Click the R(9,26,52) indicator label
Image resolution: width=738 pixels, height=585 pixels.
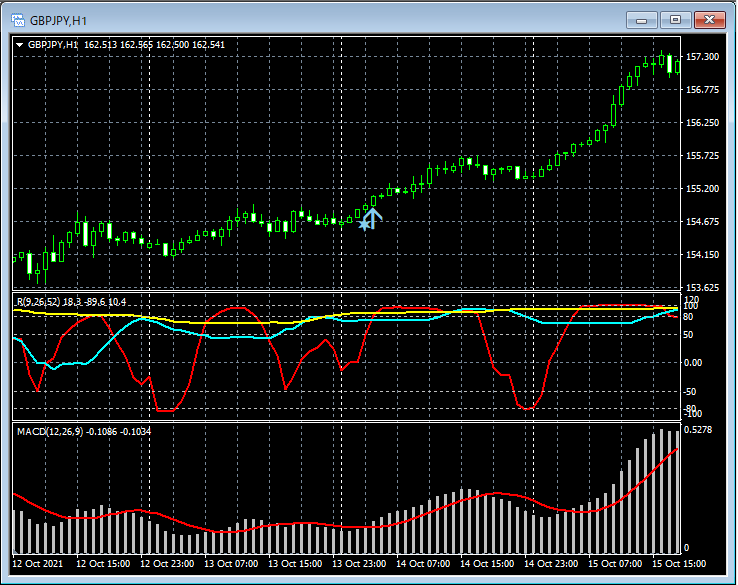point(36,301)
